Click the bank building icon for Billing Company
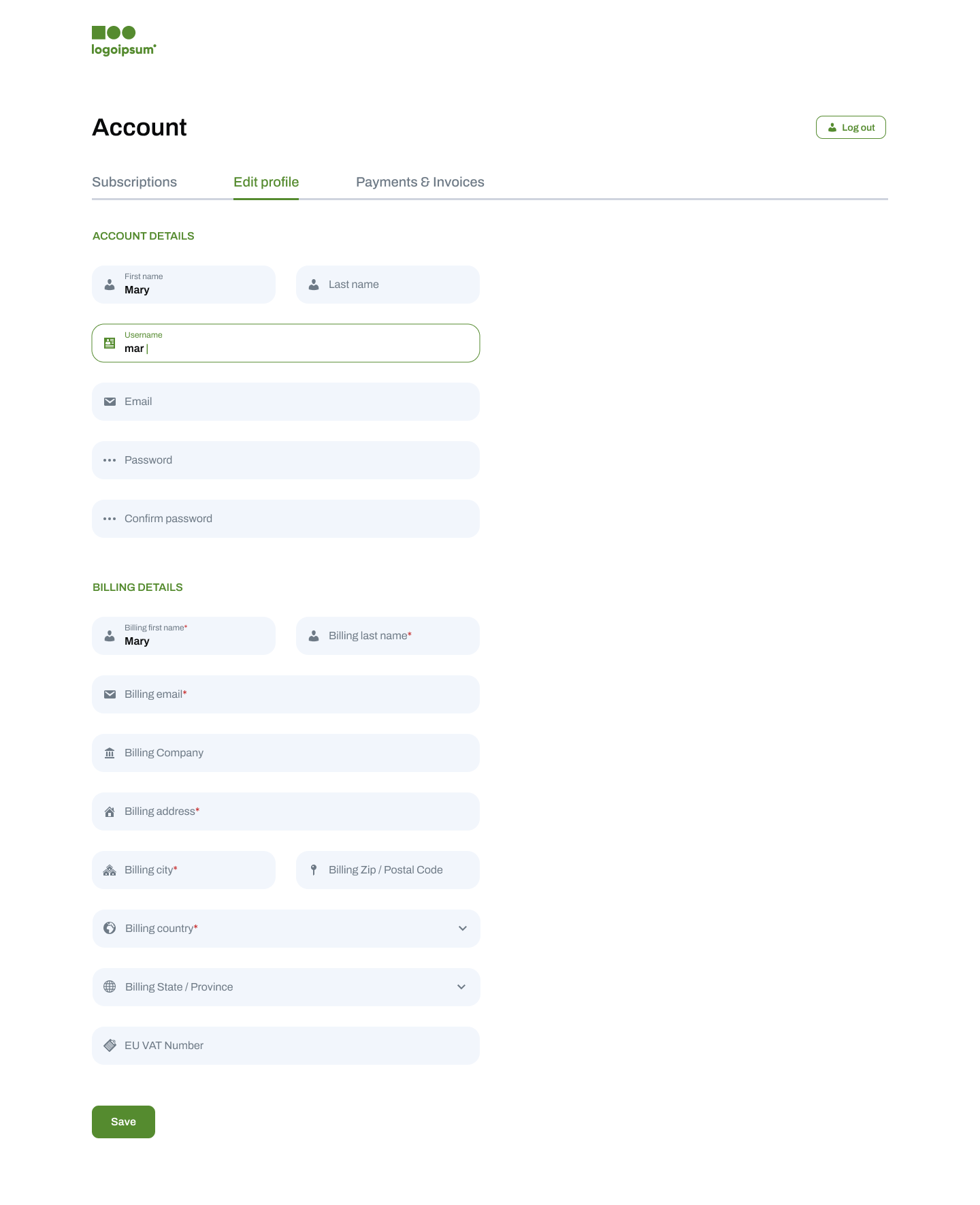 (110, 753)
